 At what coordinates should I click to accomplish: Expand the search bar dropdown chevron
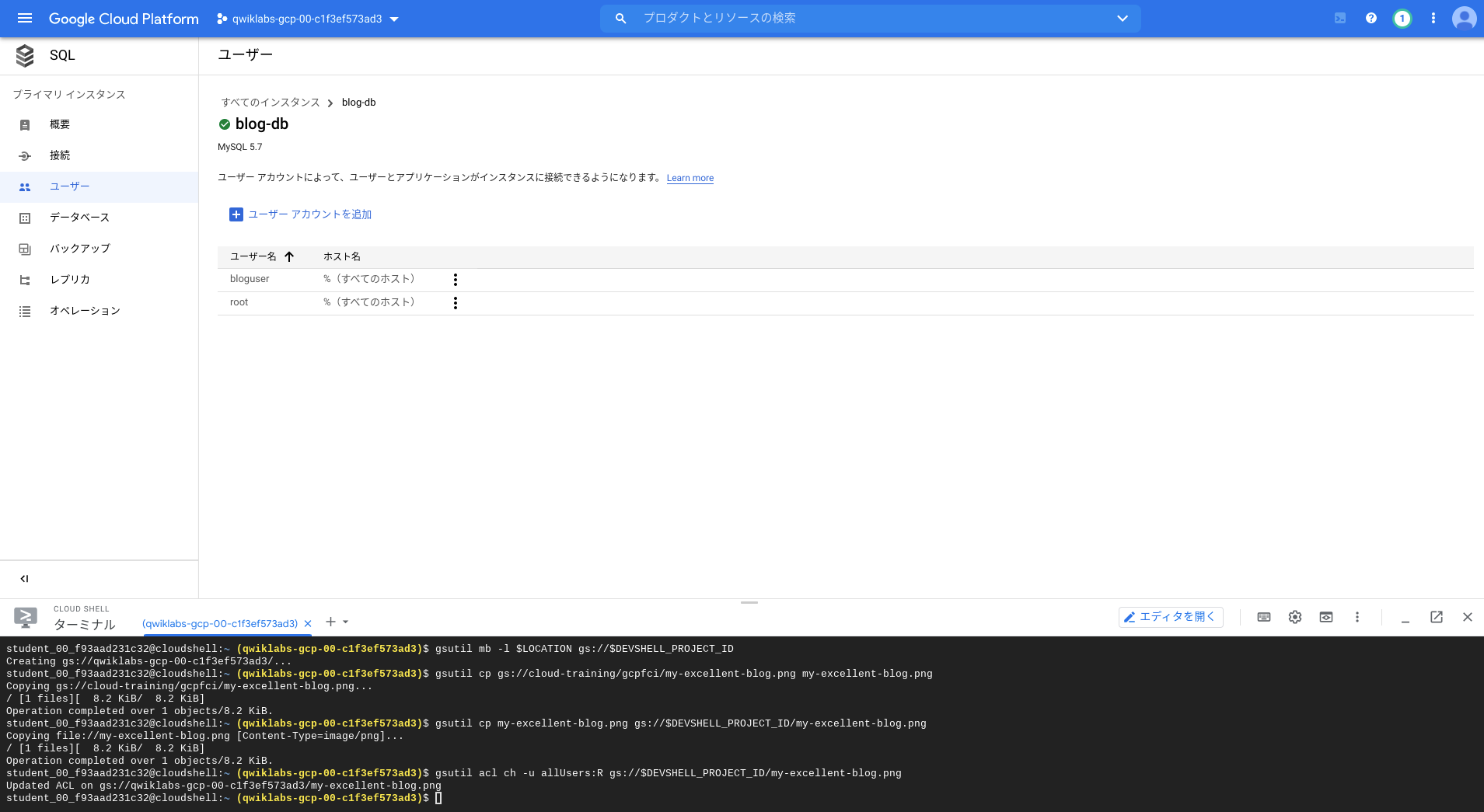coord(1123,18)
